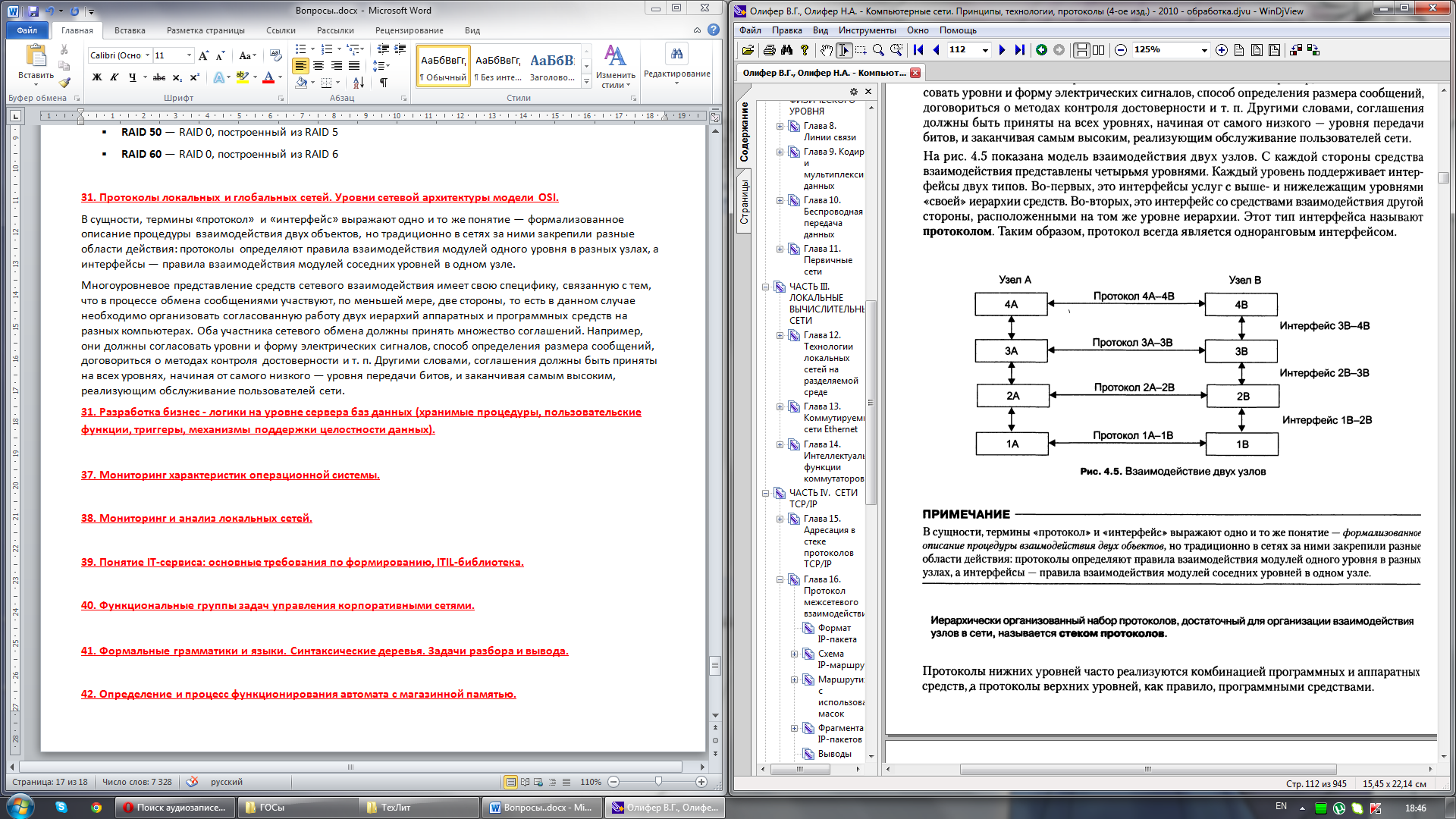Screen dimensions: 1456x819
Task: Expand Глава 8 Линии связи node
Action: point(780,127)
